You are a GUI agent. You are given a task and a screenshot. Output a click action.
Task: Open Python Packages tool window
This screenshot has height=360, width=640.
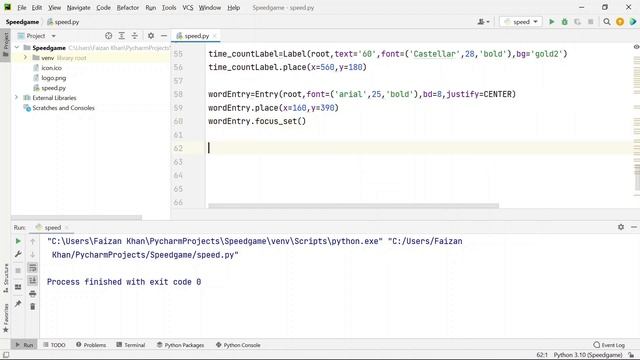tap(180, 345)
